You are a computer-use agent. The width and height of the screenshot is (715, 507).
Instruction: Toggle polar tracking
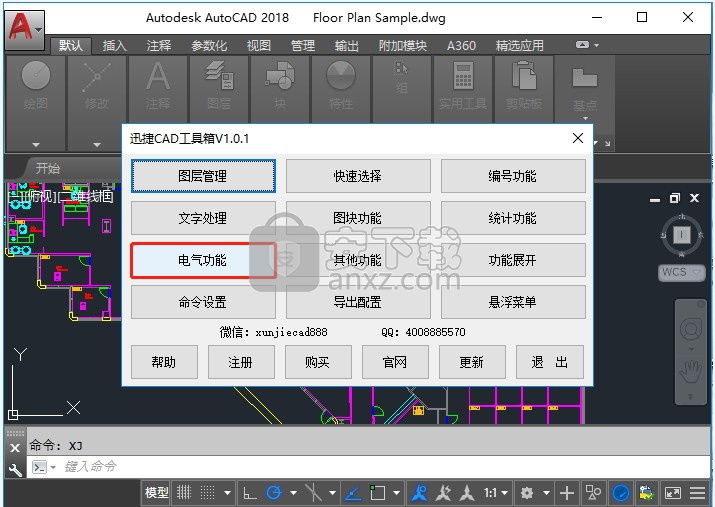coord(274,493)
